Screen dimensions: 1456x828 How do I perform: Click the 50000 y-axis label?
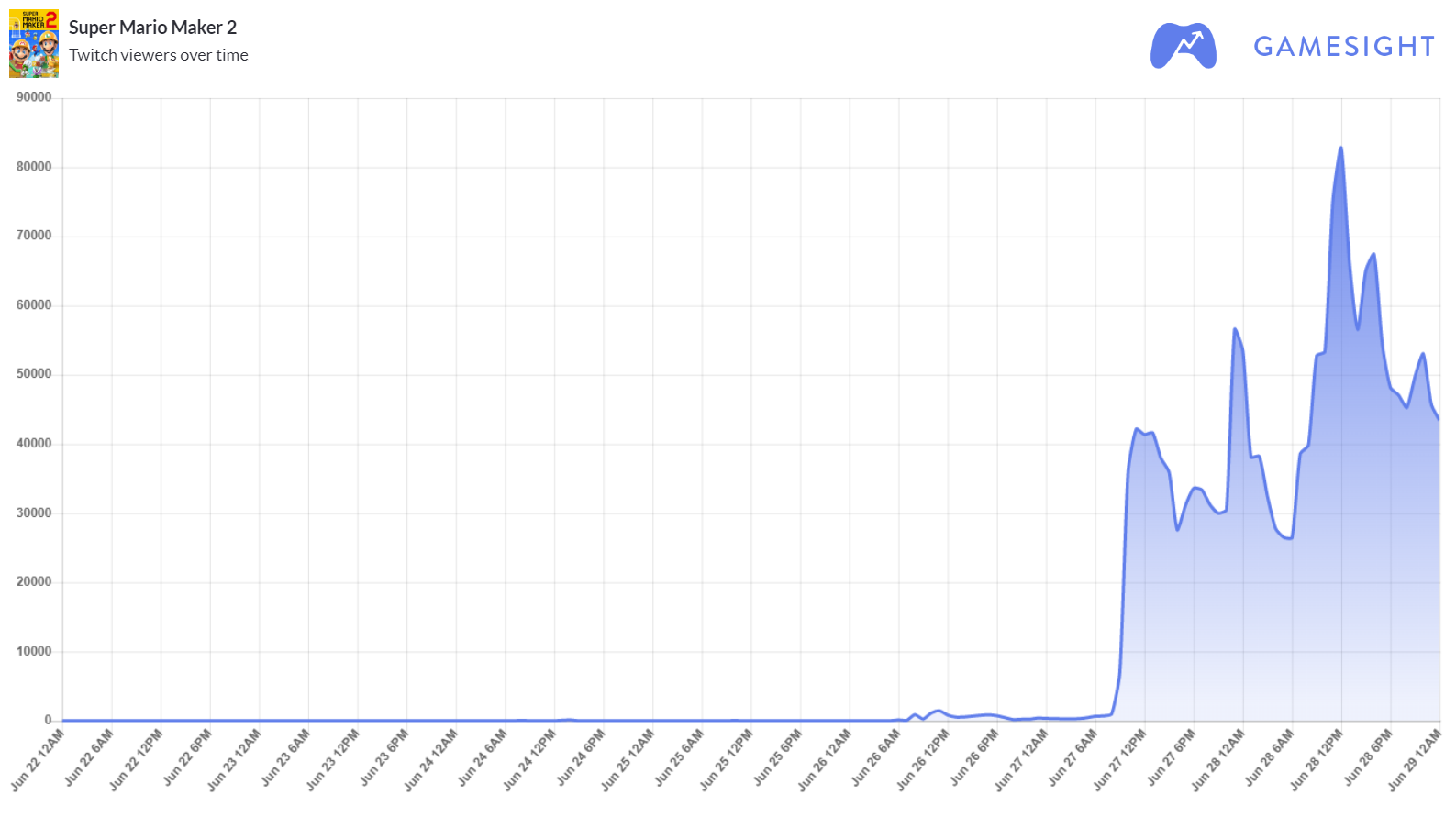coord(34,374)
